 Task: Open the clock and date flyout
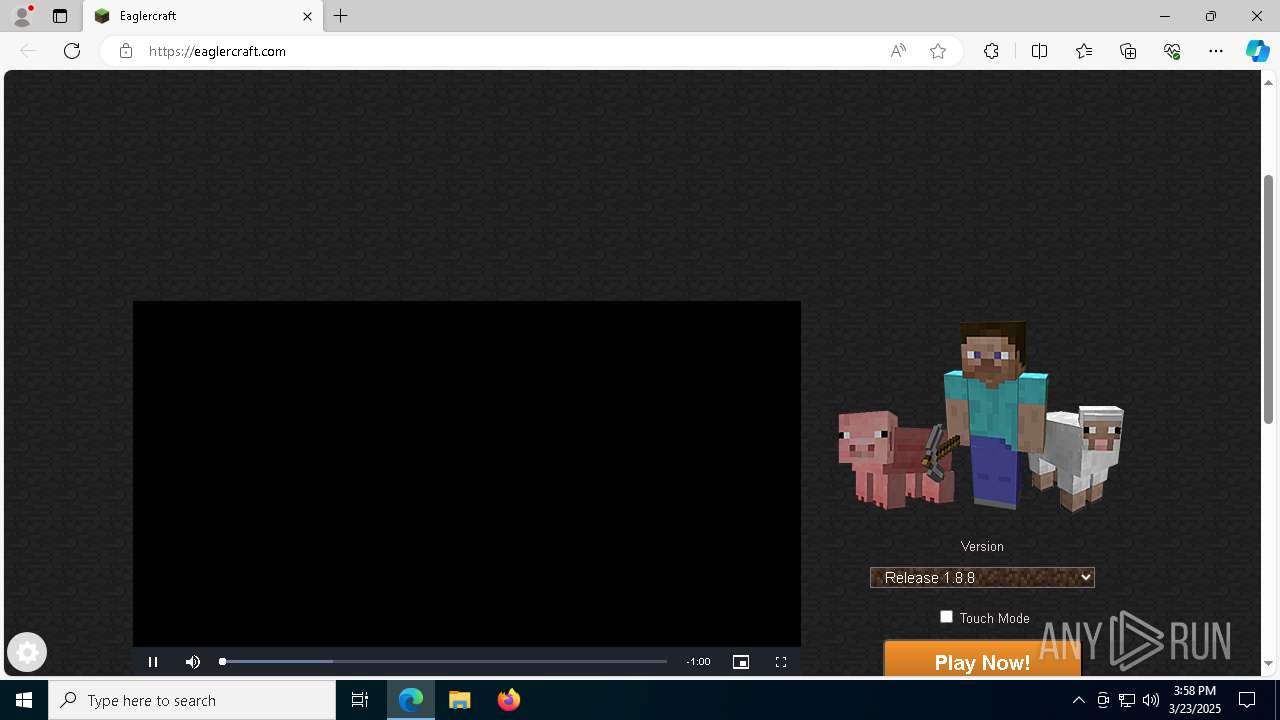click(1196, 700)
